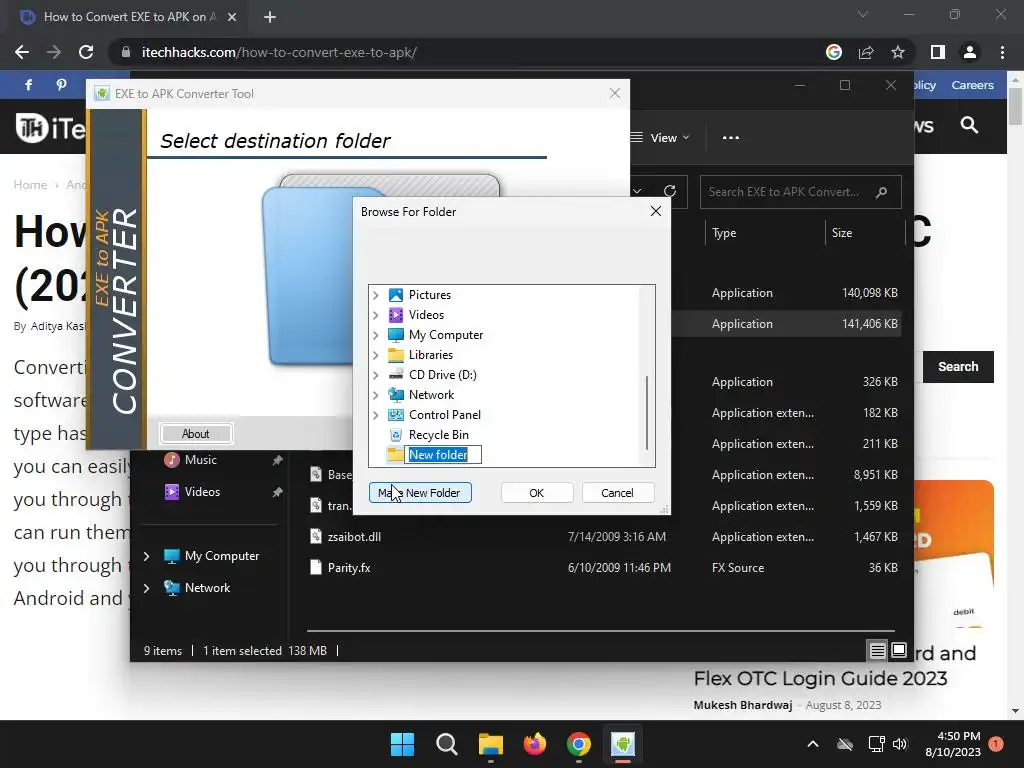1024x768 pixels.
Task: Select zsaibot.dll file in Explorer
Action: pos(354,537)
